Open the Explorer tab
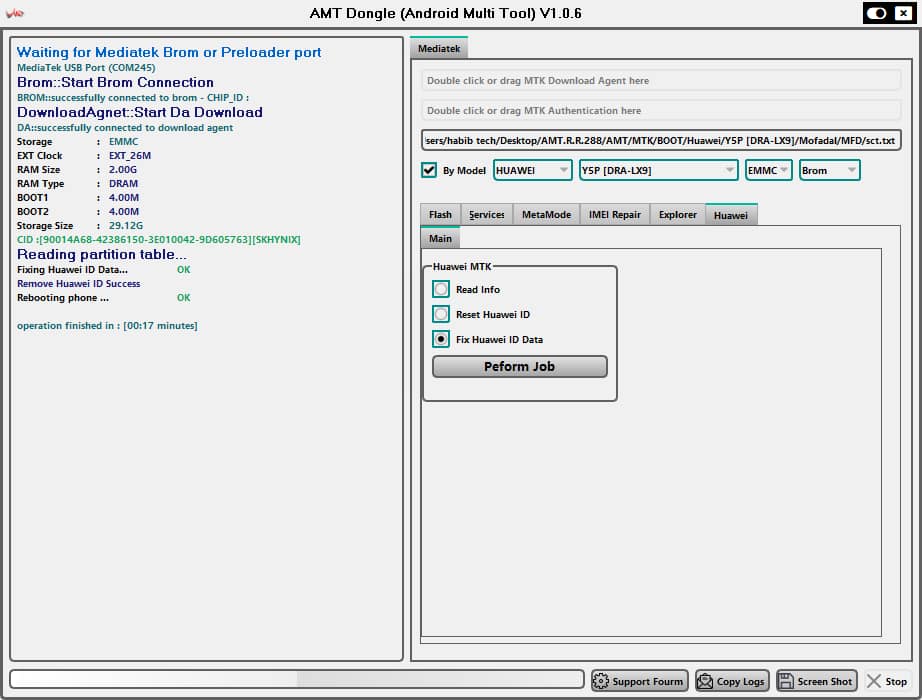The image size is (922, 700). [x=677, y=215]
